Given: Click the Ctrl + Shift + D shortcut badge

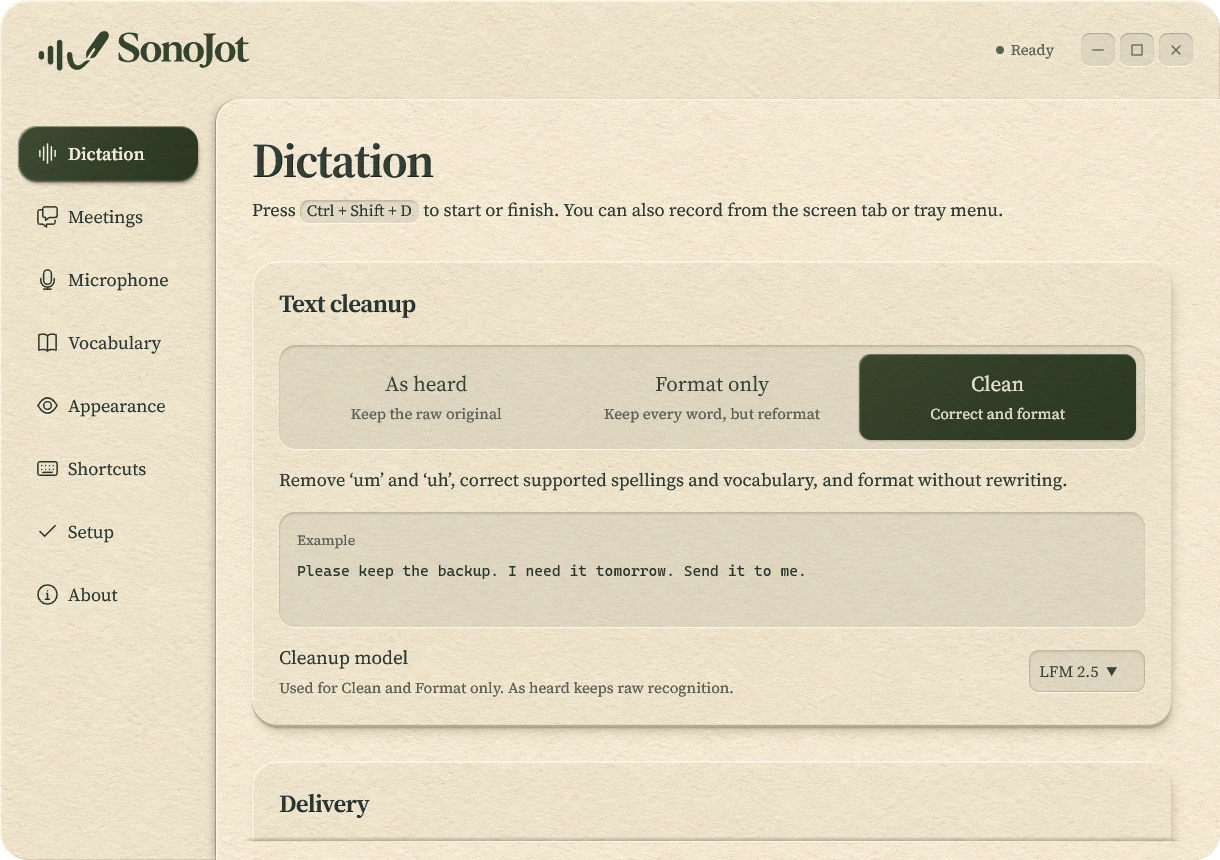Looking at the screenshot, I should click(359, 211).
